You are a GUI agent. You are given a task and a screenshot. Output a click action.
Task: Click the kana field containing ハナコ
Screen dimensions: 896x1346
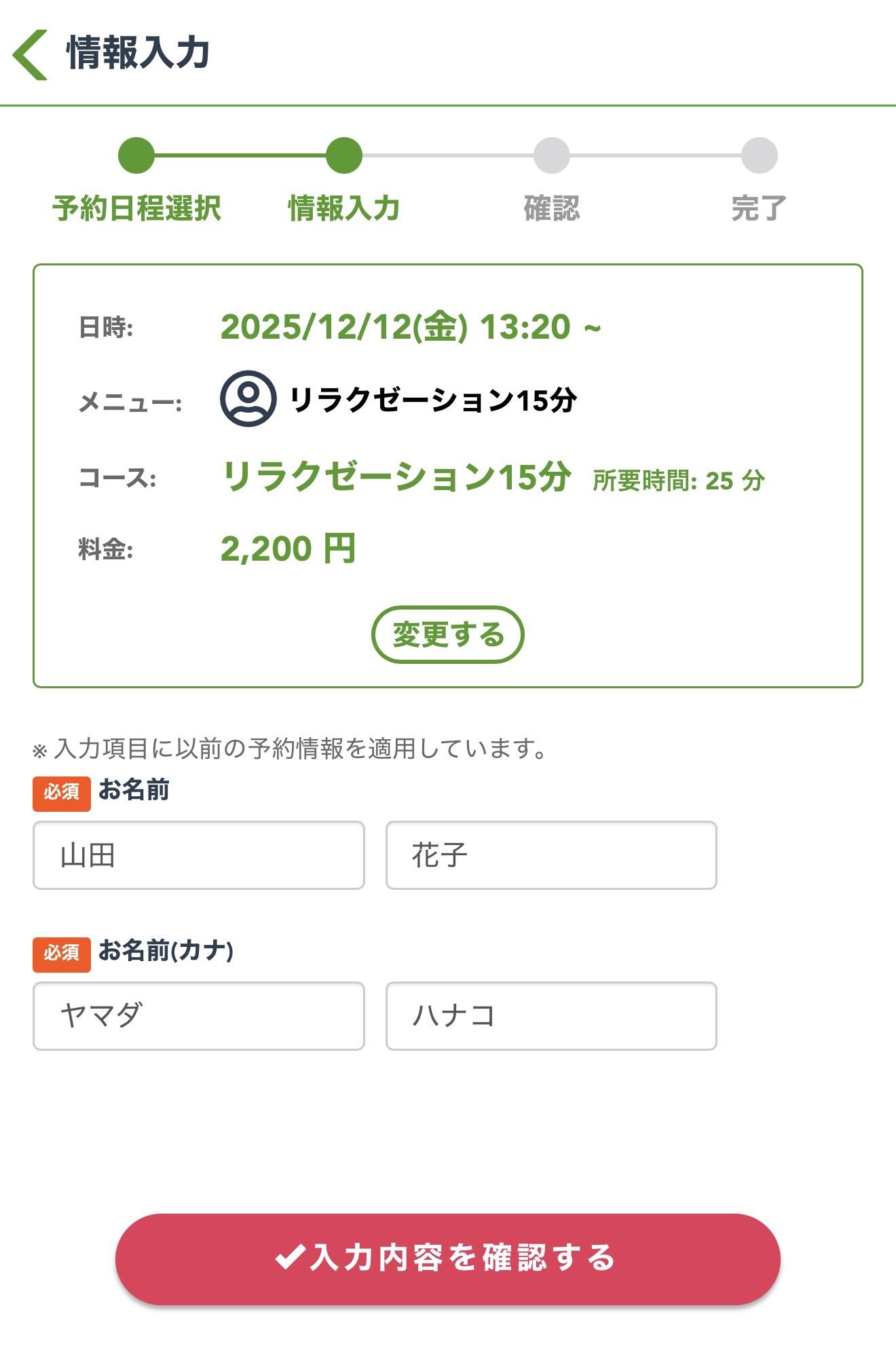click(551, 1015)
